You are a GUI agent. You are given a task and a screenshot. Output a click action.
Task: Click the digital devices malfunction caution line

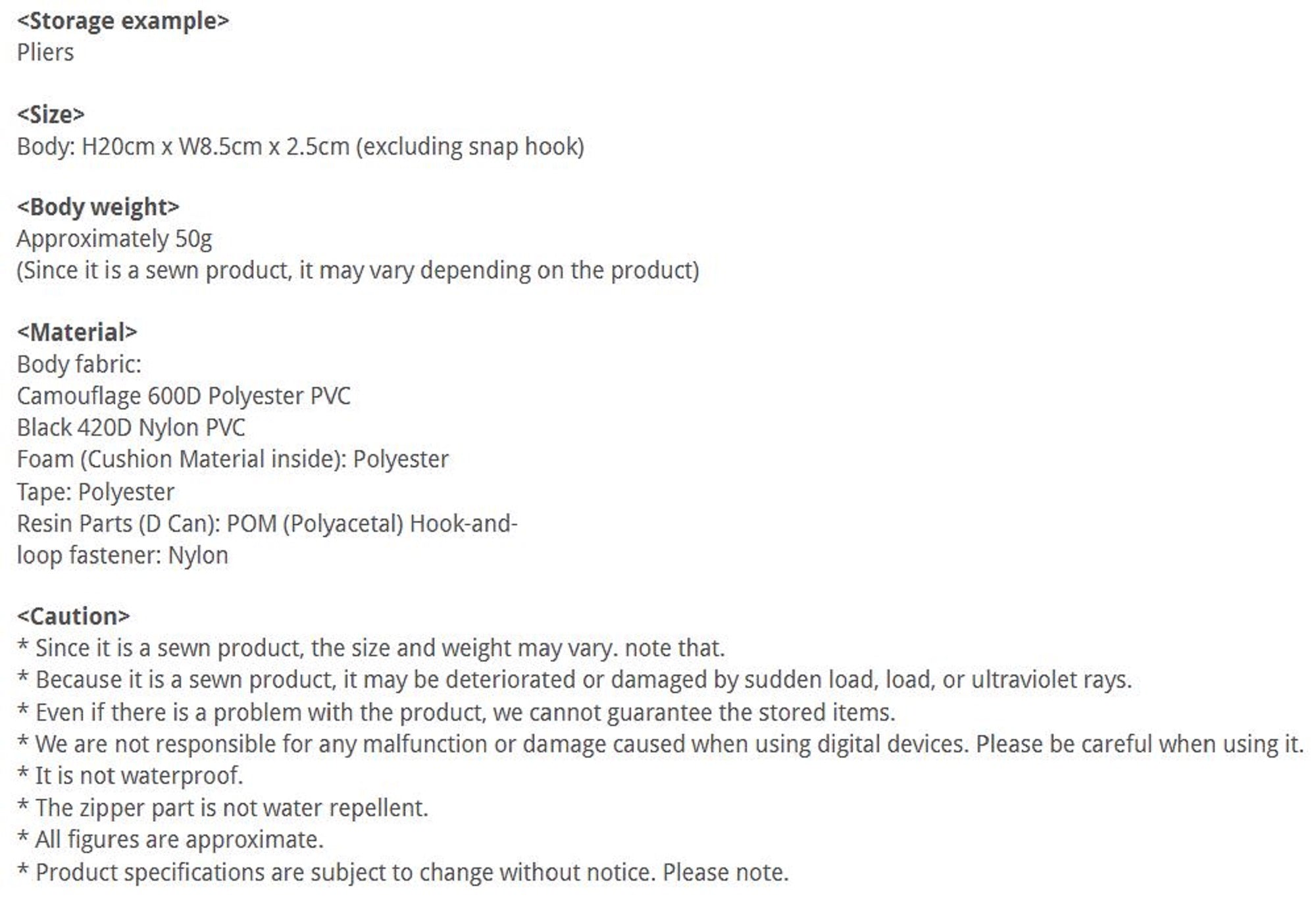(660, 744)
